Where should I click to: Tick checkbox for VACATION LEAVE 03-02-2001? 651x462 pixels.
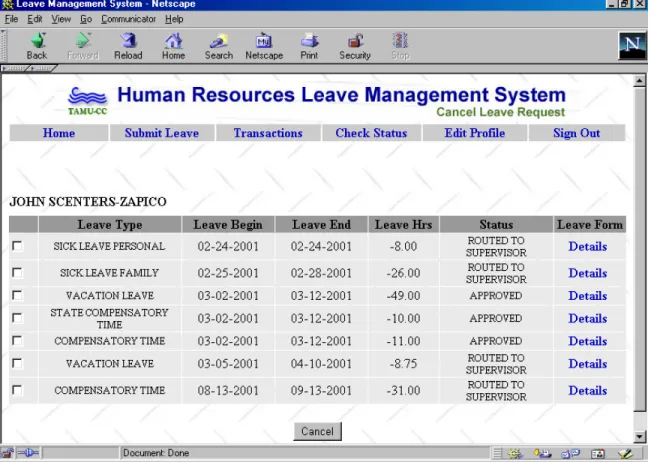[x=17, y=295]
